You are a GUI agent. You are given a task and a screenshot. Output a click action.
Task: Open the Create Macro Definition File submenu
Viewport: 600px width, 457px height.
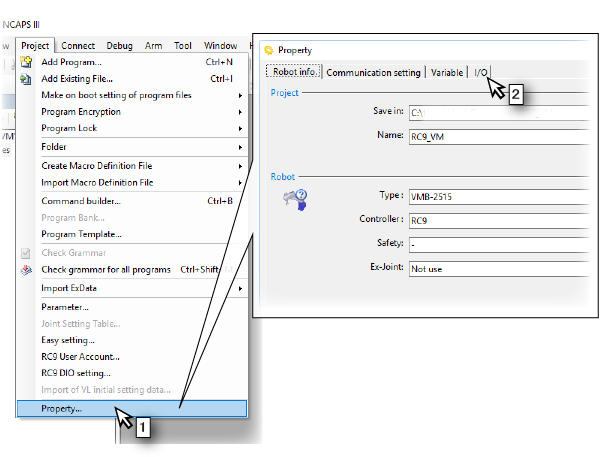coord(240,165)
